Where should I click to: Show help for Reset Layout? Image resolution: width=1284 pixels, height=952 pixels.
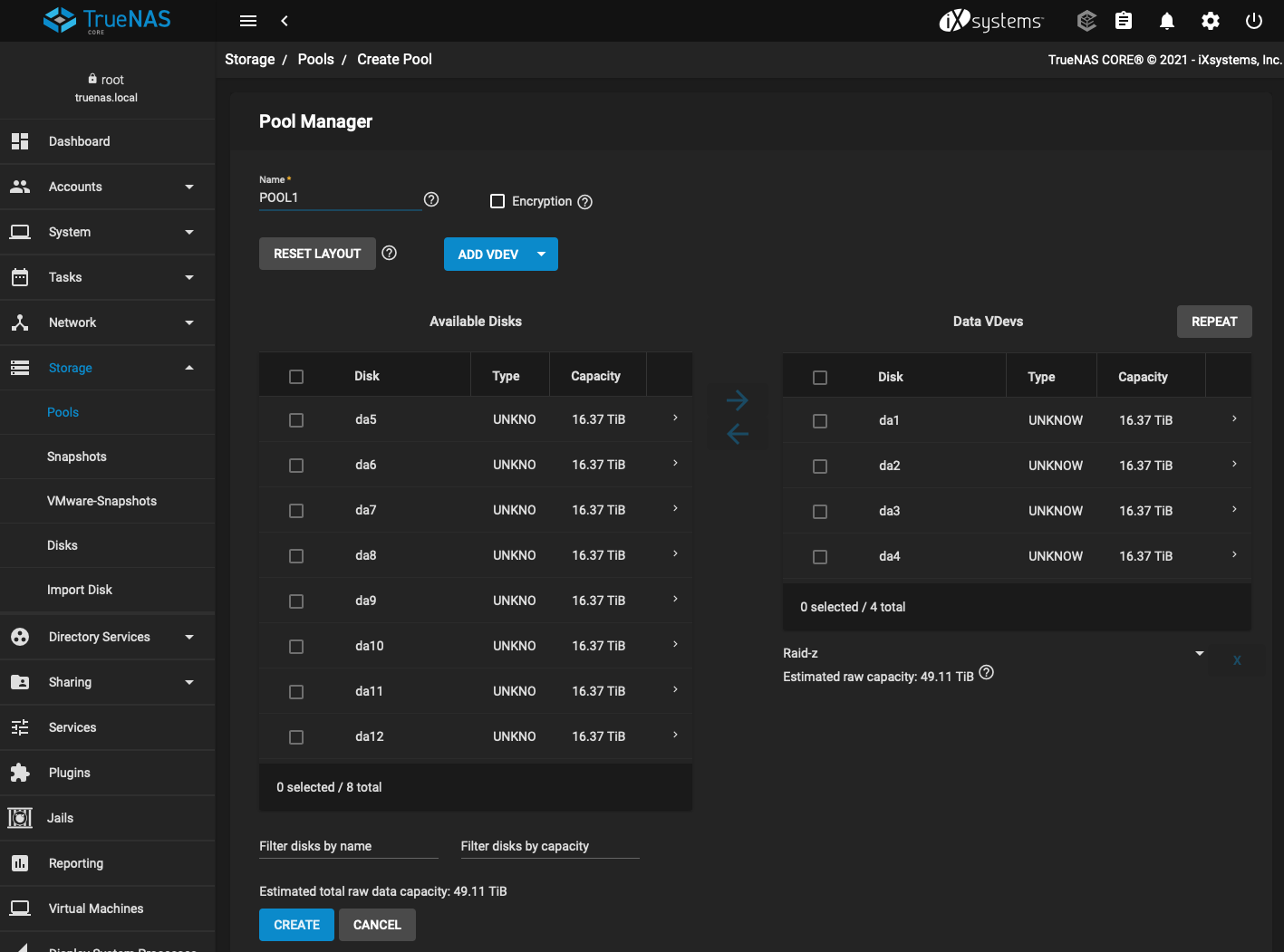pos(390,253)
